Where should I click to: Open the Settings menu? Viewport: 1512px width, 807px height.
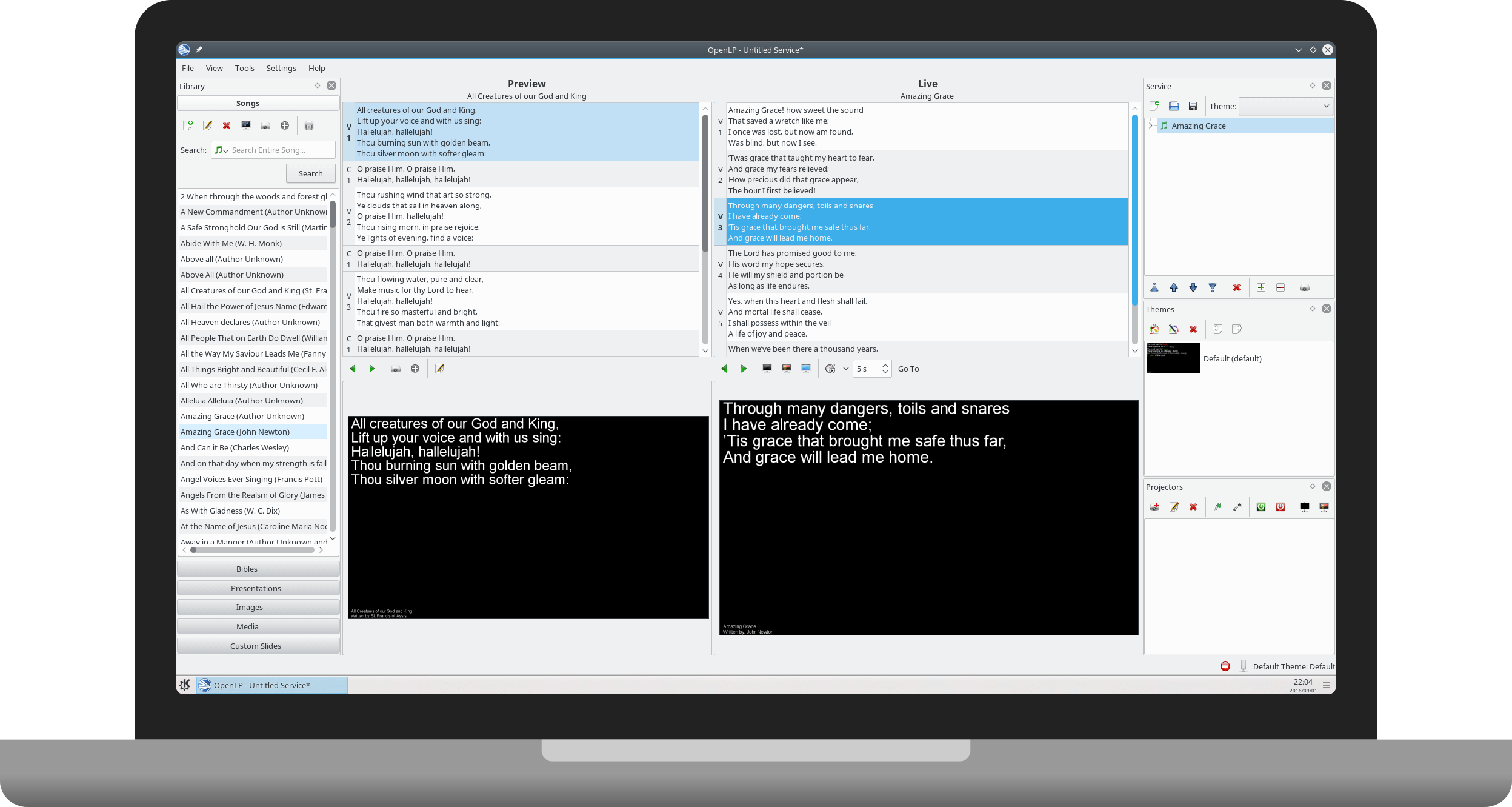[x=281, y=68]
